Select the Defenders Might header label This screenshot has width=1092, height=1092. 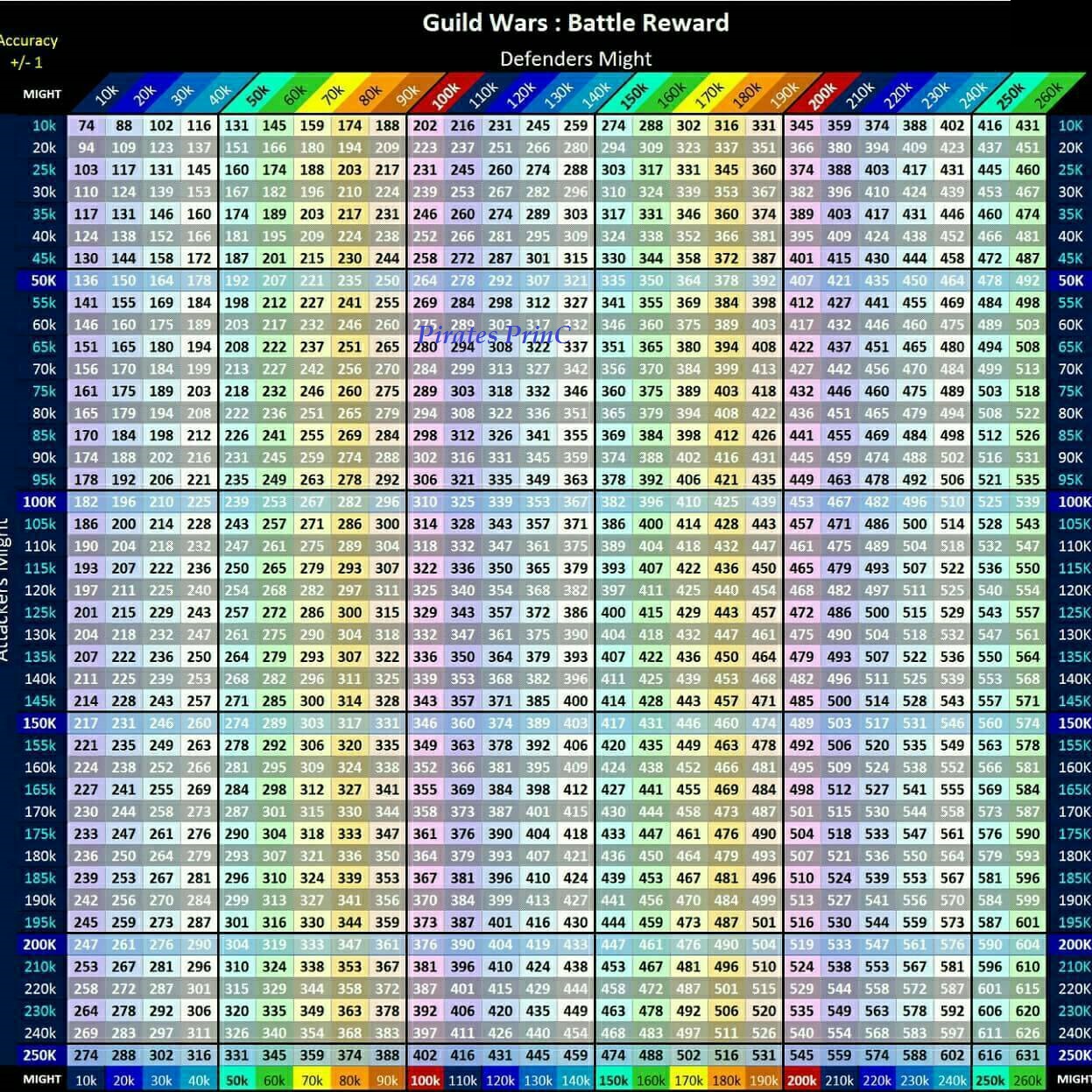point(575,59)
